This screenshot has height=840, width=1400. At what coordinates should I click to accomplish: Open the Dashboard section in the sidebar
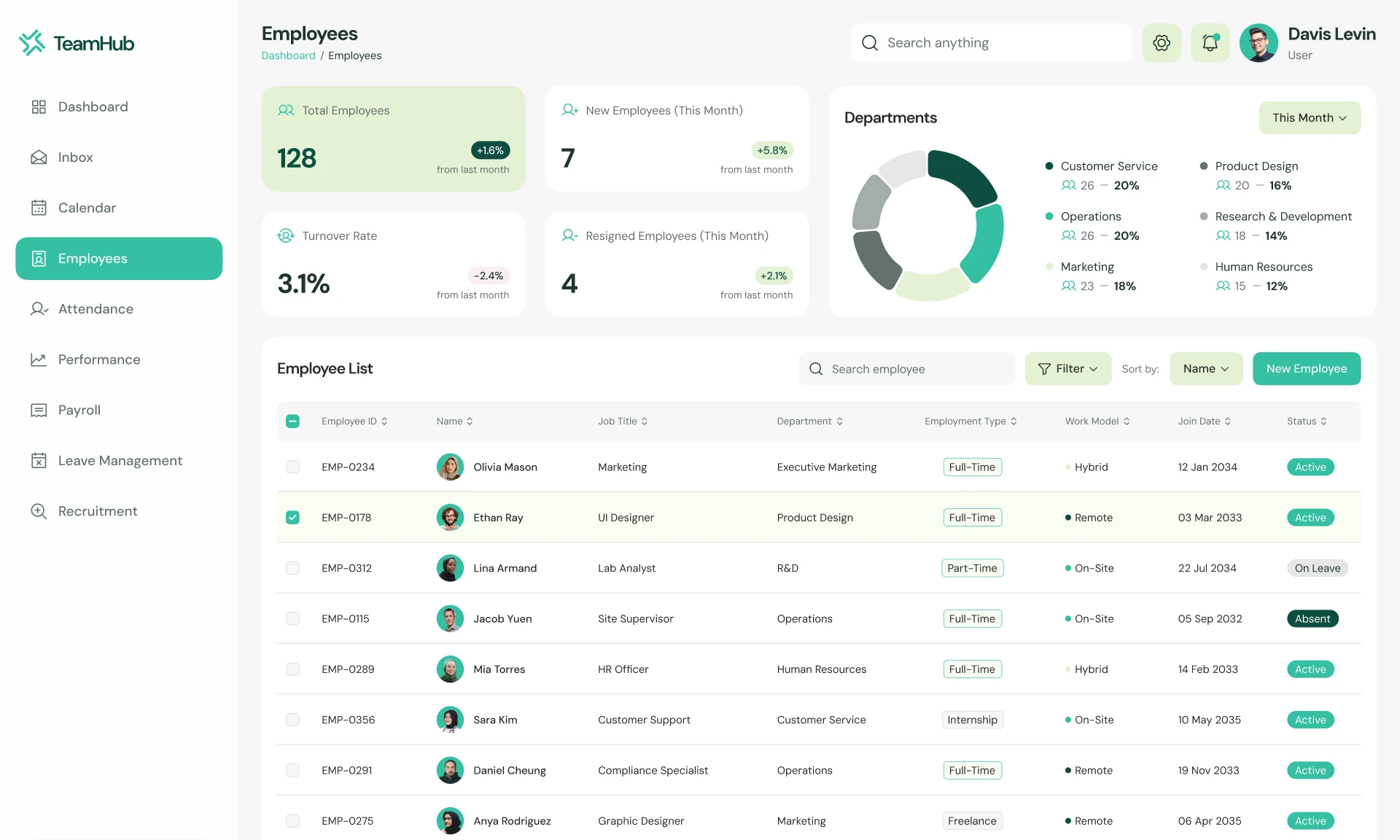92,106
